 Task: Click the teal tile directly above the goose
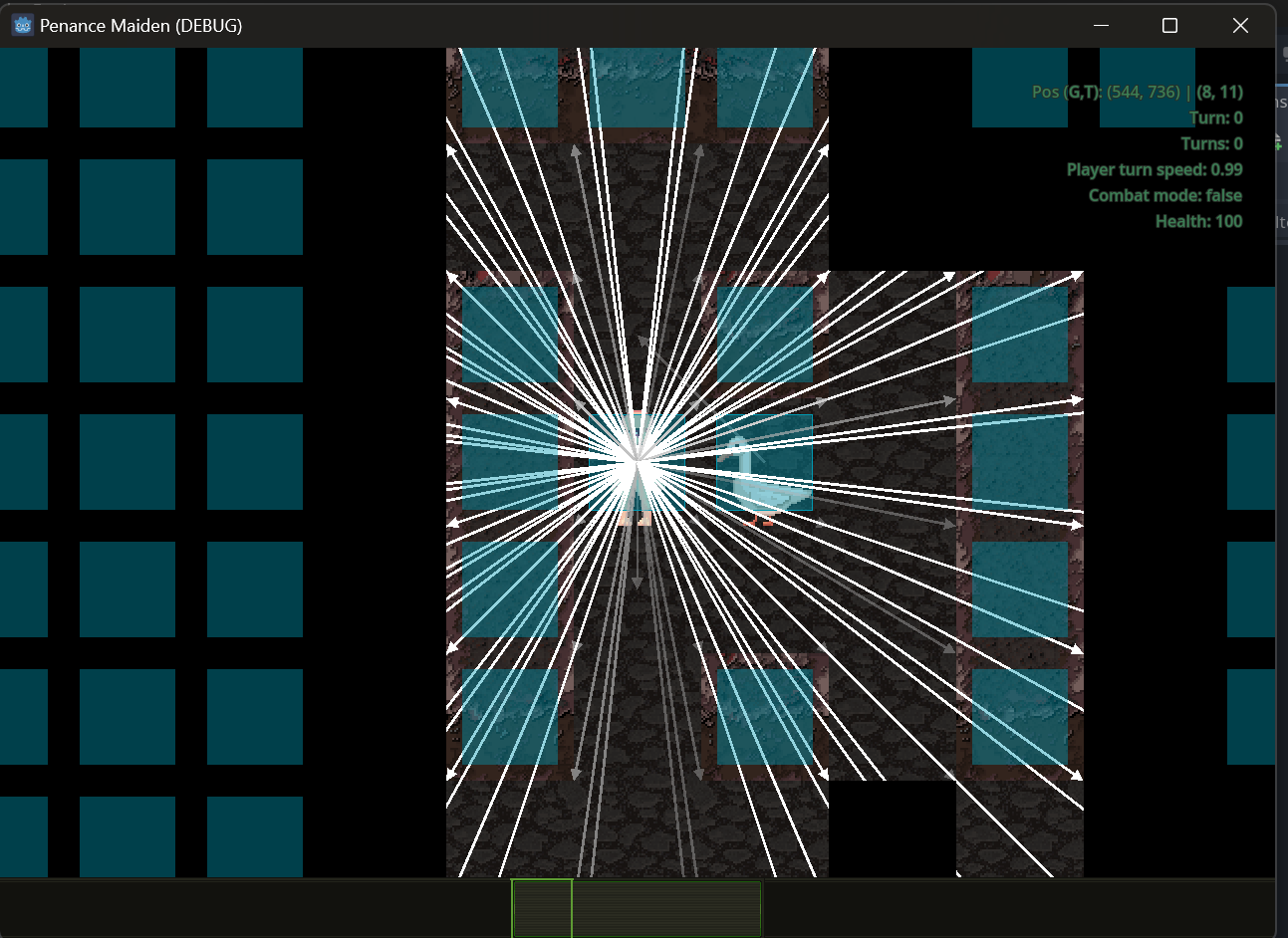tap(764, 335)
